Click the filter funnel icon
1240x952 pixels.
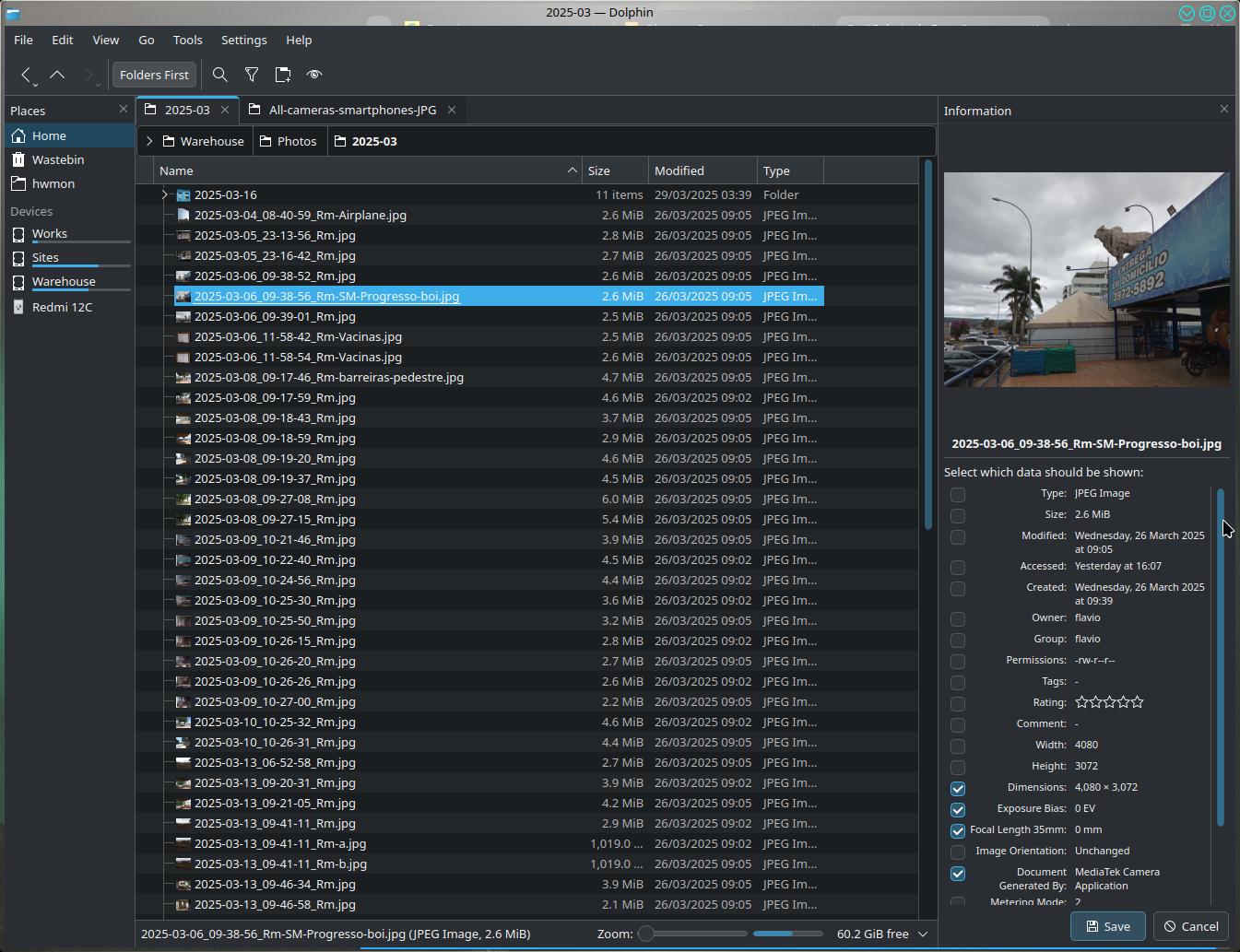click(252, 75)
